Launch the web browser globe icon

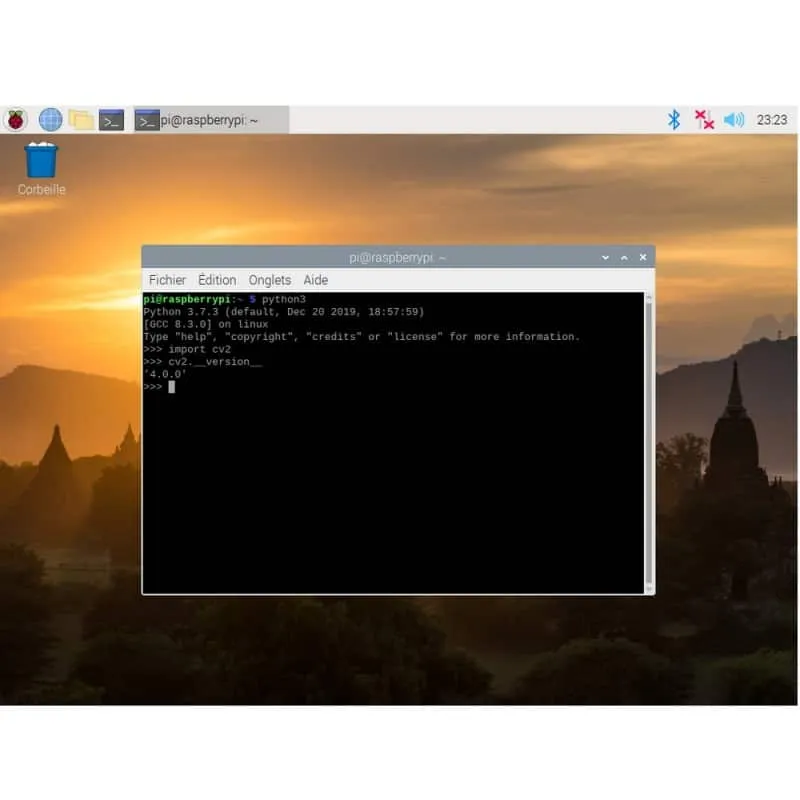coord(50,120)
